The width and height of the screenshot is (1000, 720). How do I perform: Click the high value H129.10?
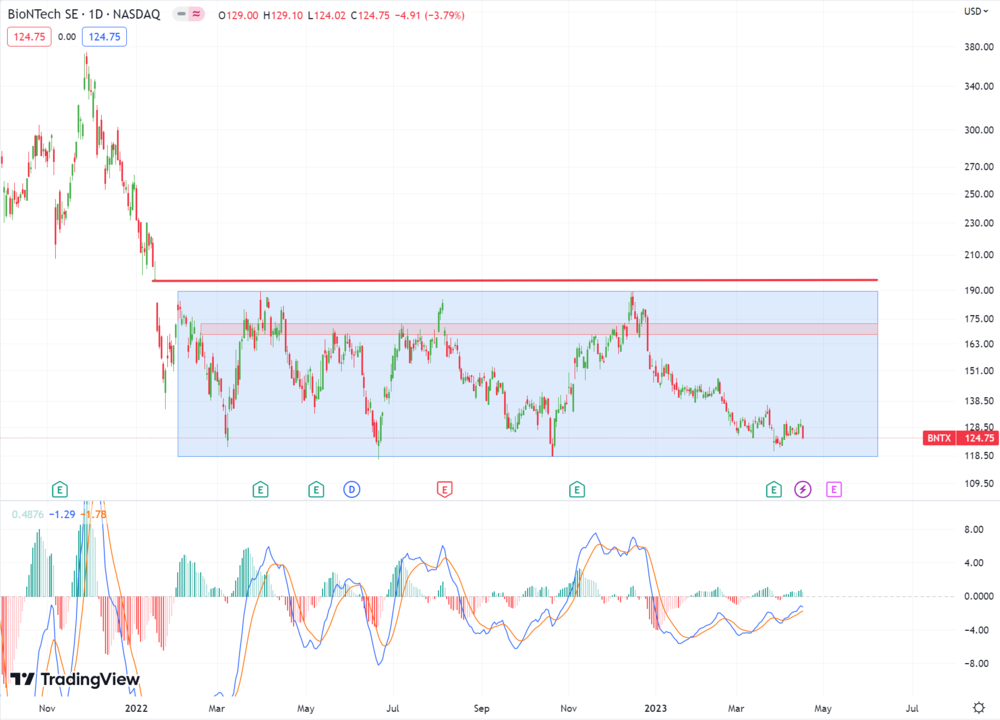coord(283,15)
